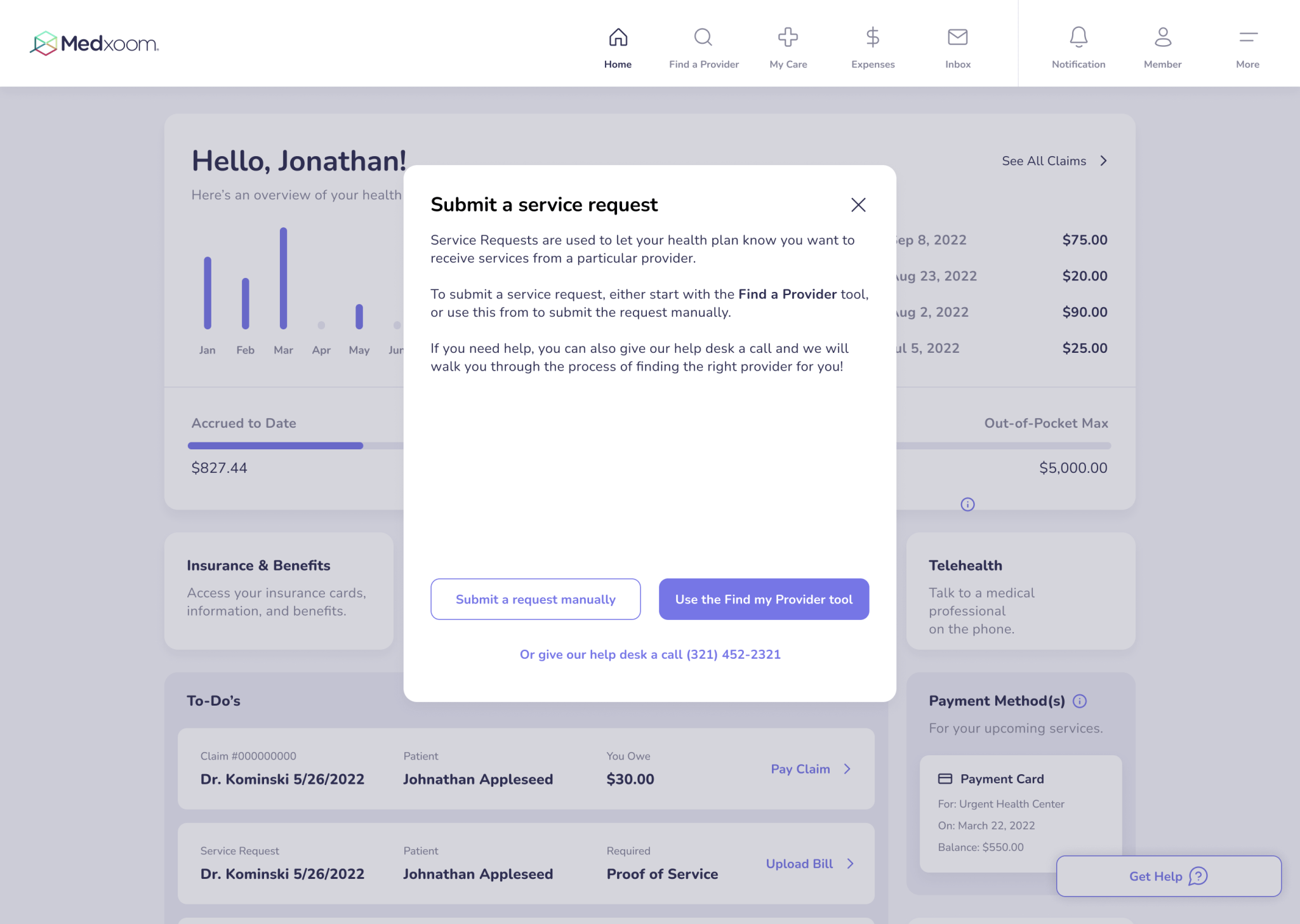Select the $20.00 claim row
This screenshot has height=924, width=1300.
click(1002, 277)
